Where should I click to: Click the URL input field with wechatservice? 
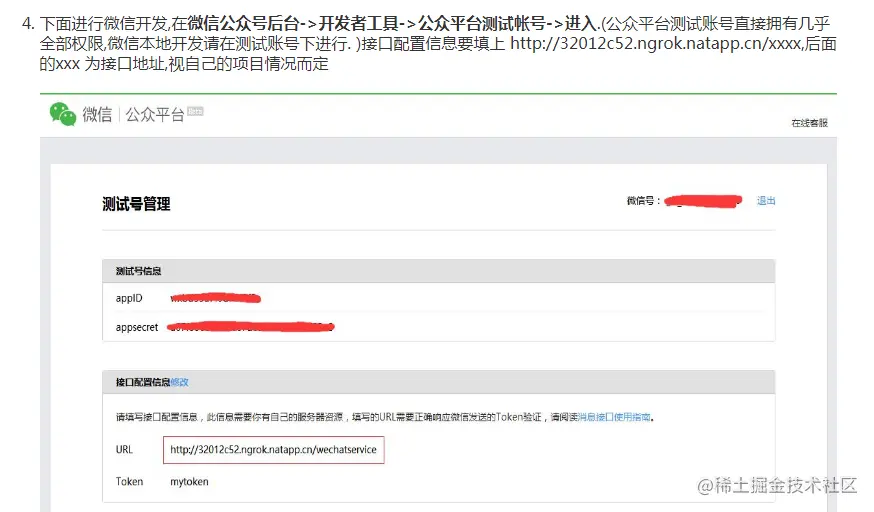[274, 450]
